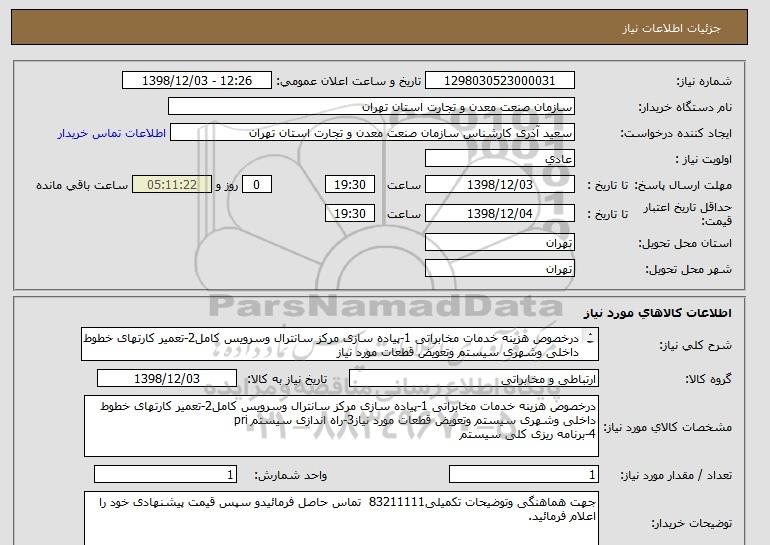770x545 pixels.
Task: Click the label استان محل تحویل
Action: (685, 244)
